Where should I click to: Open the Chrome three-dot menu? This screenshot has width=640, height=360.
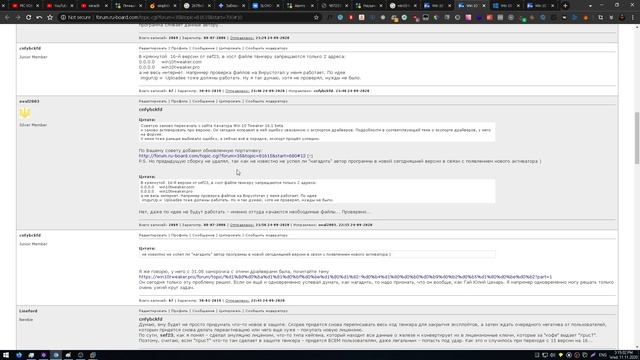(x=633, y=18)
